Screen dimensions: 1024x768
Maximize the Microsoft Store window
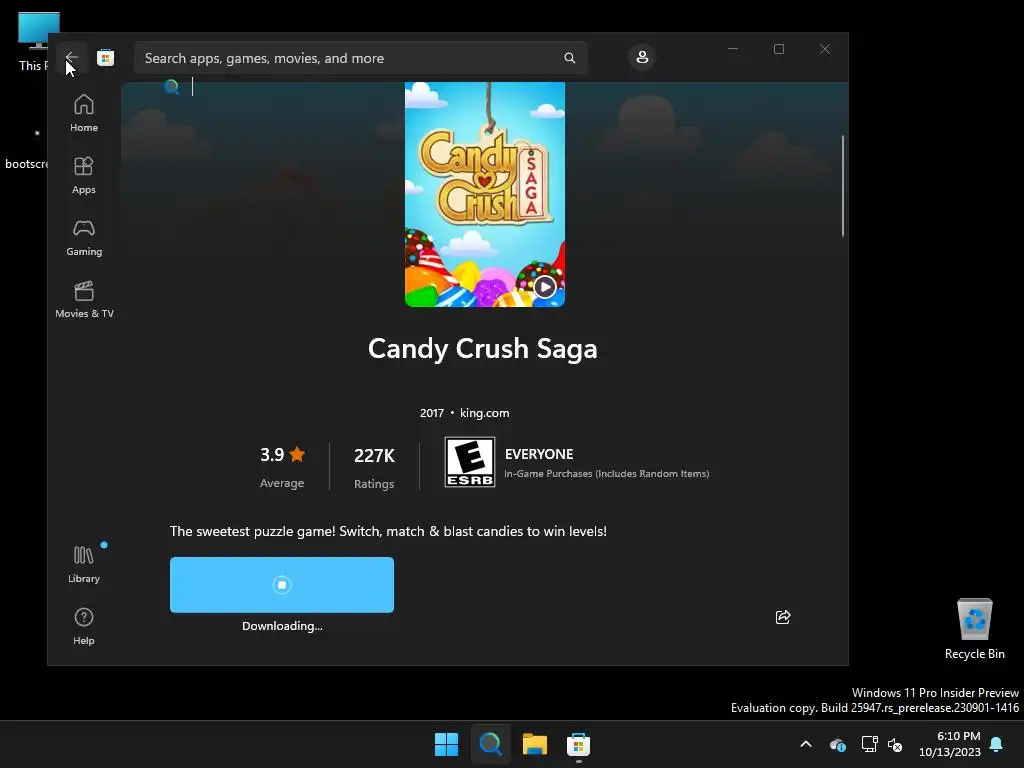[778, 49]
